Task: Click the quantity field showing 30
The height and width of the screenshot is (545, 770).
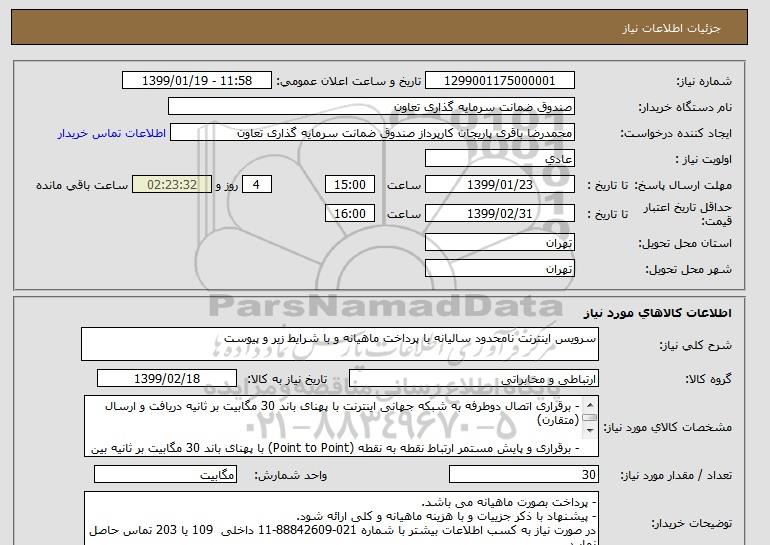Action: point(523,475)
